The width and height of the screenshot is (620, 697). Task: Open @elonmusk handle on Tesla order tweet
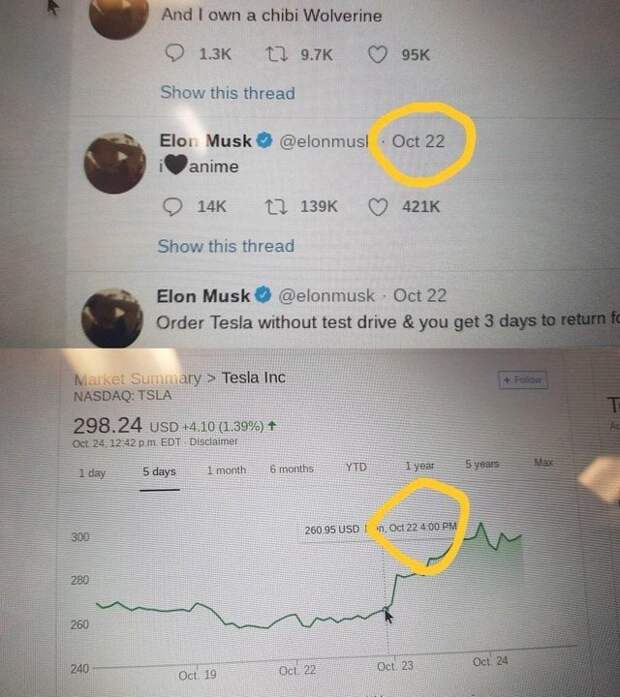(329, 296)
